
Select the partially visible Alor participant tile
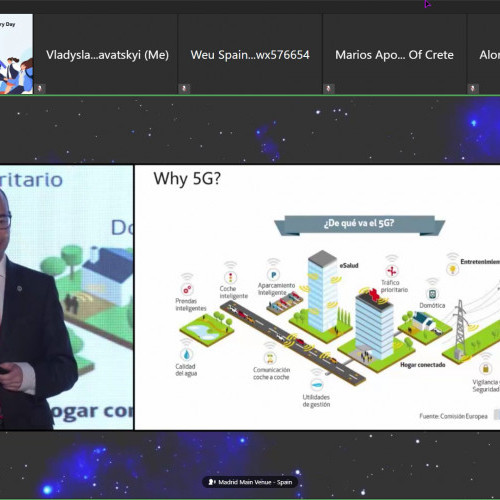(483, 54)
